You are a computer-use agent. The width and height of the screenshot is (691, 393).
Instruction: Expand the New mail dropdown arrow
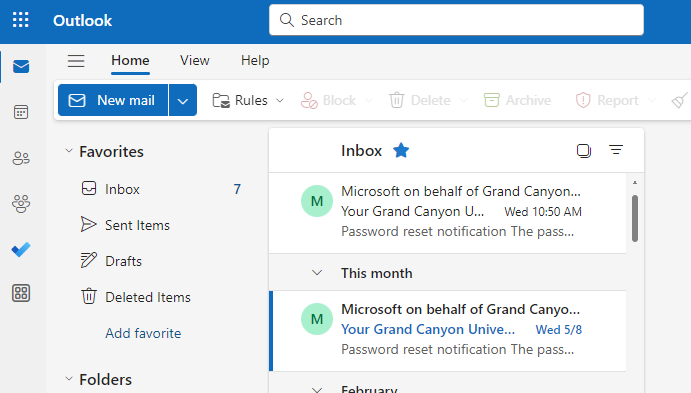pyautogui.click(x=183, y=100)
